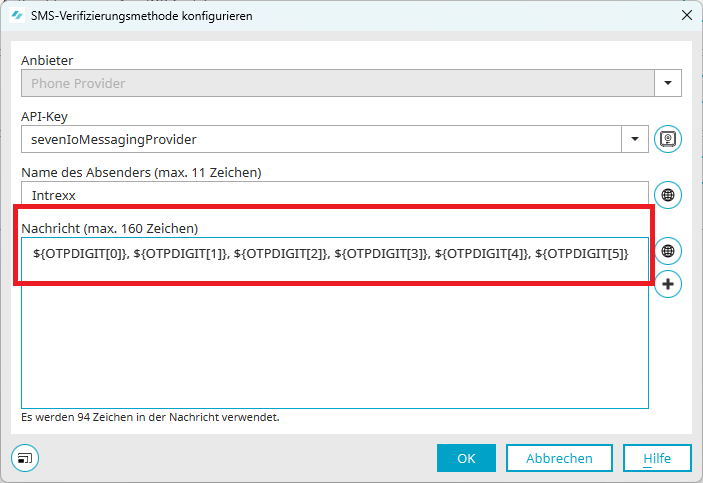Open the API-Key dropdown arrow
The width and height of the screenshot is (703, 483).
pyautogui.click(x=634, y=139)
